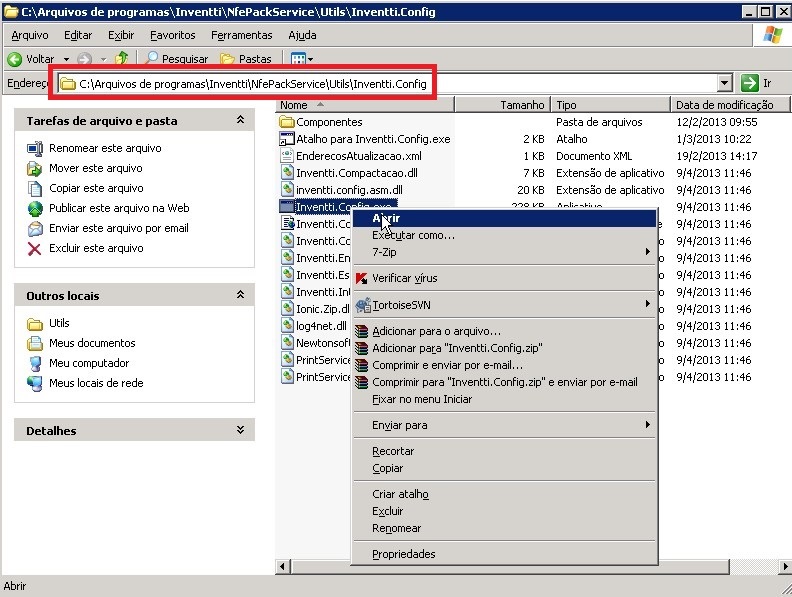
Task: Click the Voltar back arrow icon
Action: (x=15, y=59)
